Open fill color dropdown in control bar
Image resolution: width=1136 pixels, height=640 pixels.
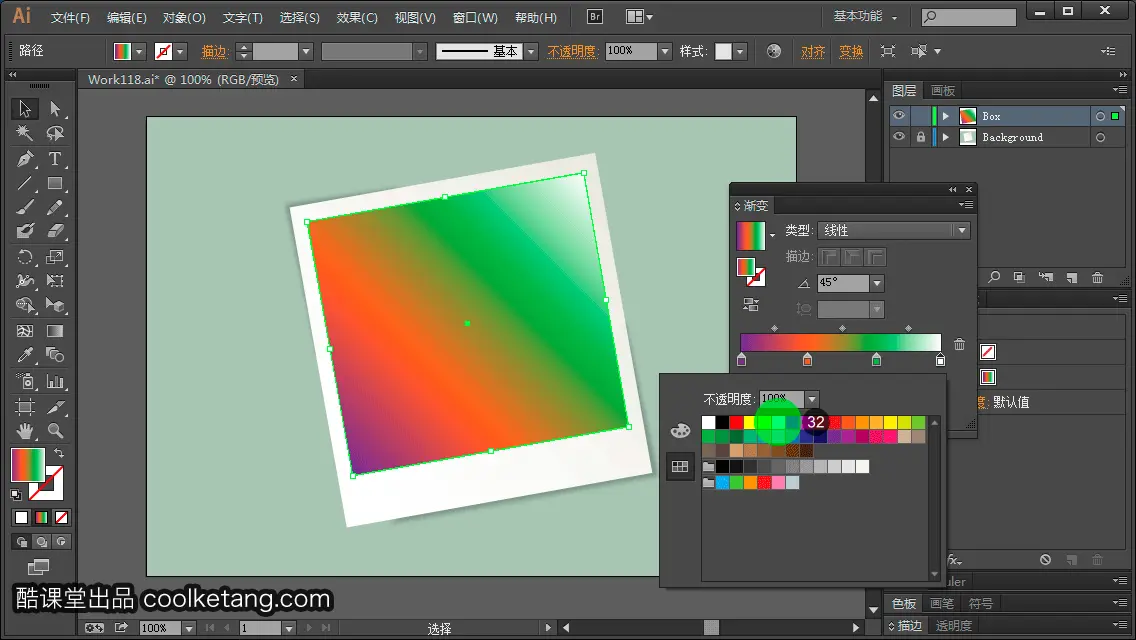(x=138, y=51)
